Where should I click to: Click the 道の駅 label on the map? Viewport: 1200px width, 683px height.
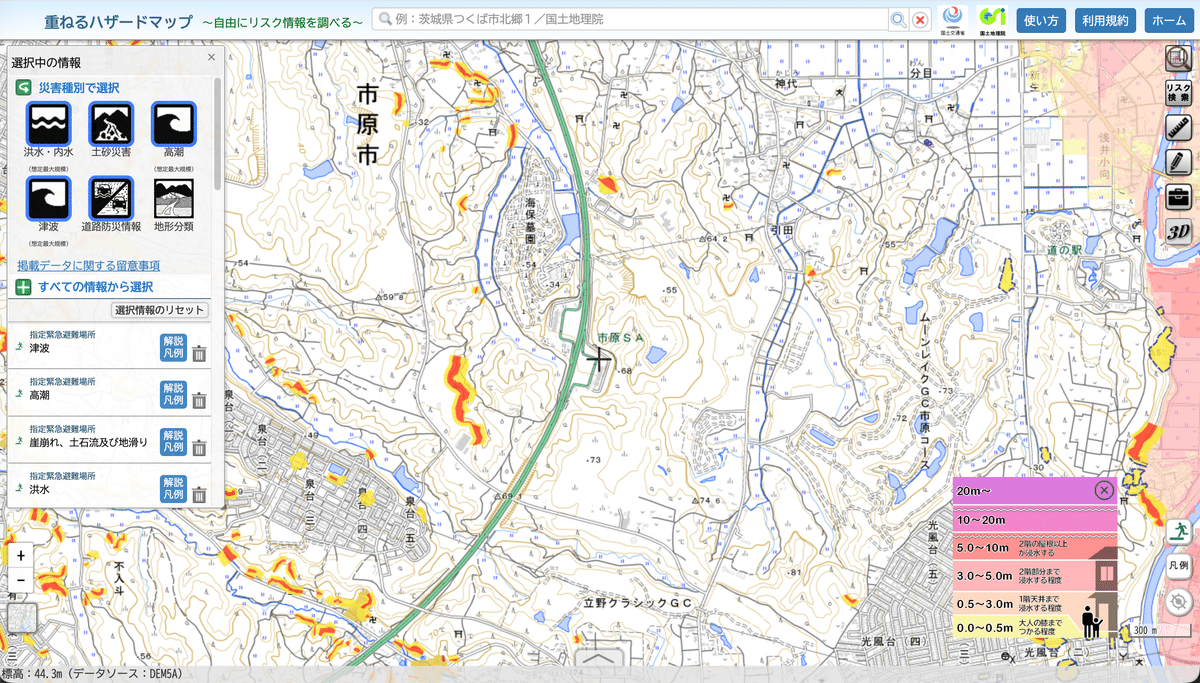pos(1064,250)
